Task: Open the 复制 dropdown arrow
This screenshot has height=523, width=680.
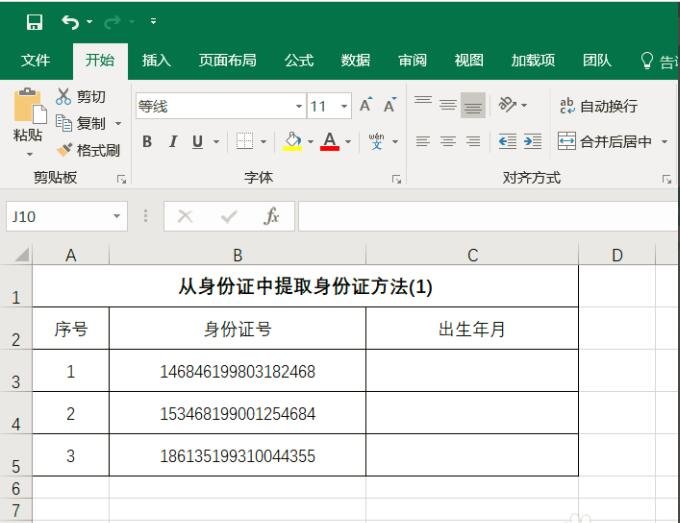Action: [118, 124]
